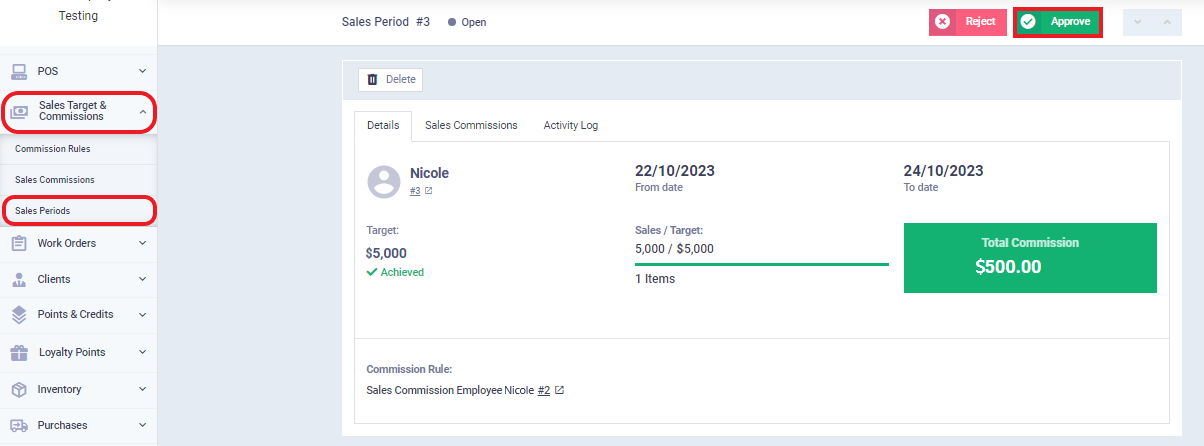The image size is (1204, 446).
Task: Open external link icon next to rule #2
Action: (x=559, y=391)
